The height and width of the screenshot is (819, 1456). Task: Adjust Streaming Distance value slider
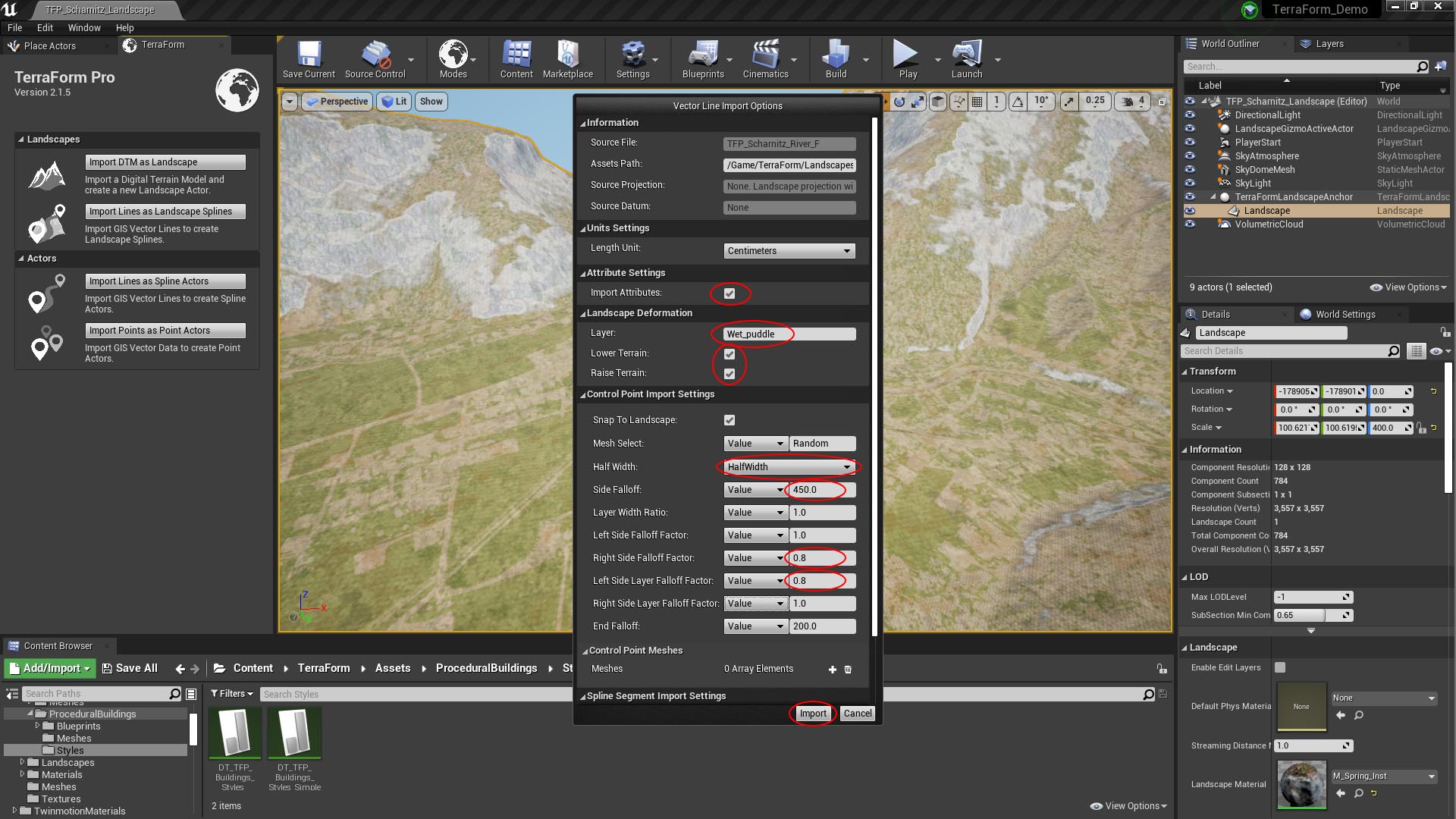[x=1313, y=746]
